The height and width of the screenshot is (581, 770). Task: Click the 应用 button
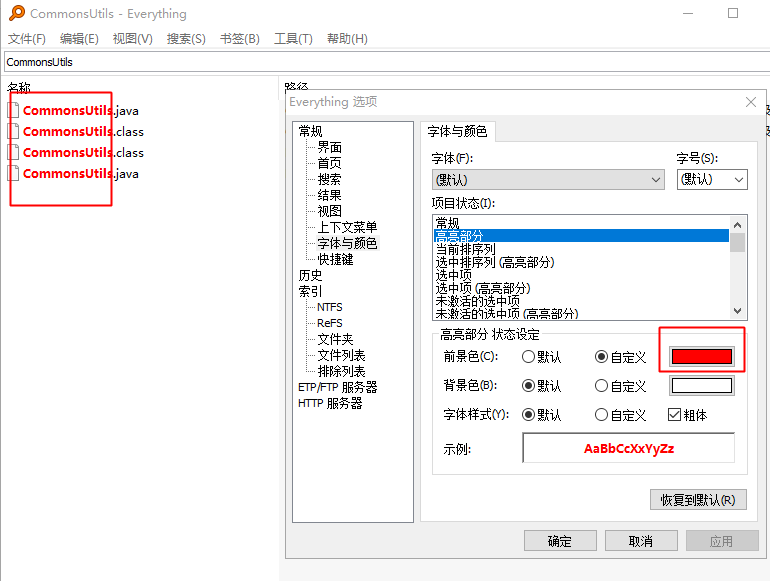pyautogui.click(x=722, y=541)
